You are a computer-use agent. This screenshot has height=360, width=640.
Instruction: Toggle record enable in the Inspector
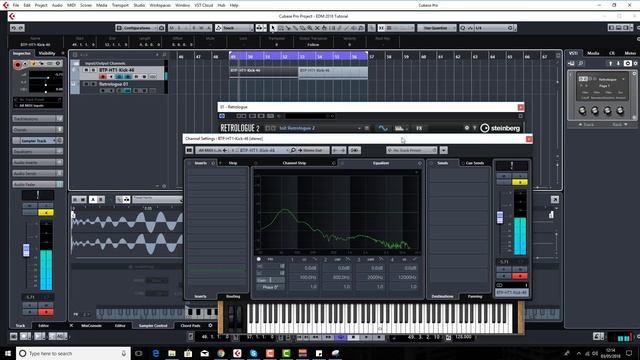point(18,64)
